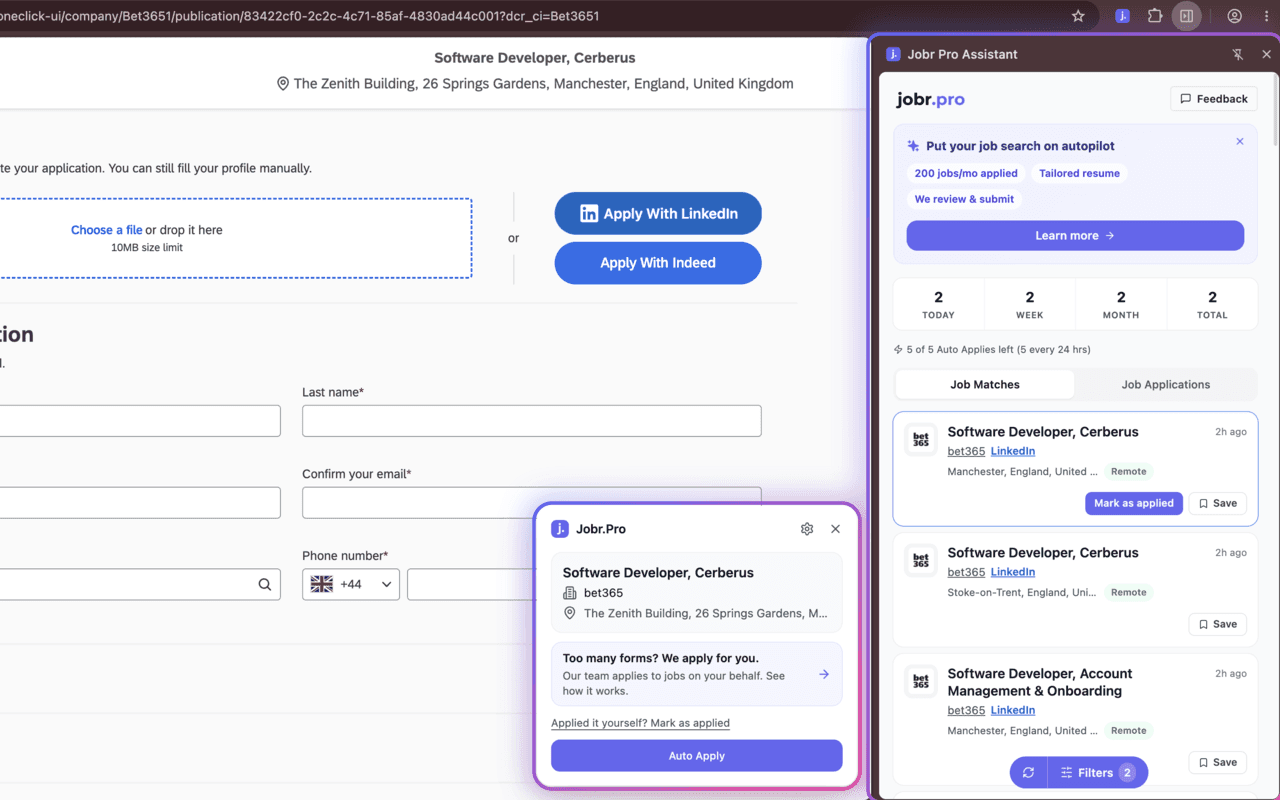
Task: Open bet365 link on the Manchester Cerberus job card
Action: pyautogui.click(x=966, y=451)
